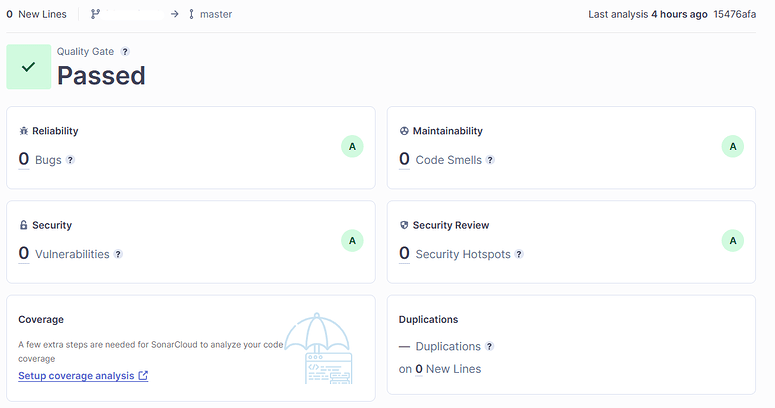Open the 0 Code Smells count
775x408 pixels.
point(404,159)
